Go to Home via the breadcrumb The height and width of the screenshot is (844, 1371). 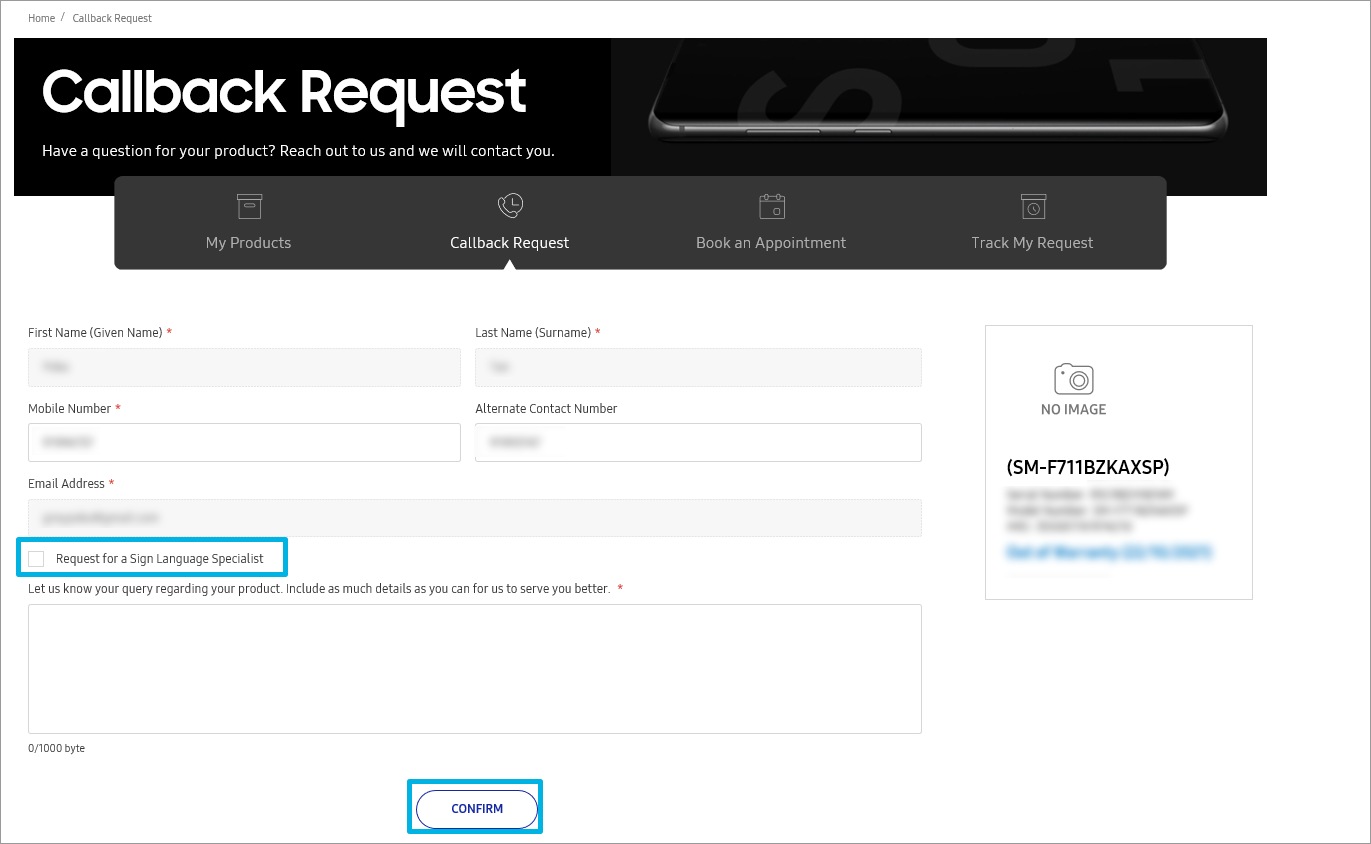point(41,18)
